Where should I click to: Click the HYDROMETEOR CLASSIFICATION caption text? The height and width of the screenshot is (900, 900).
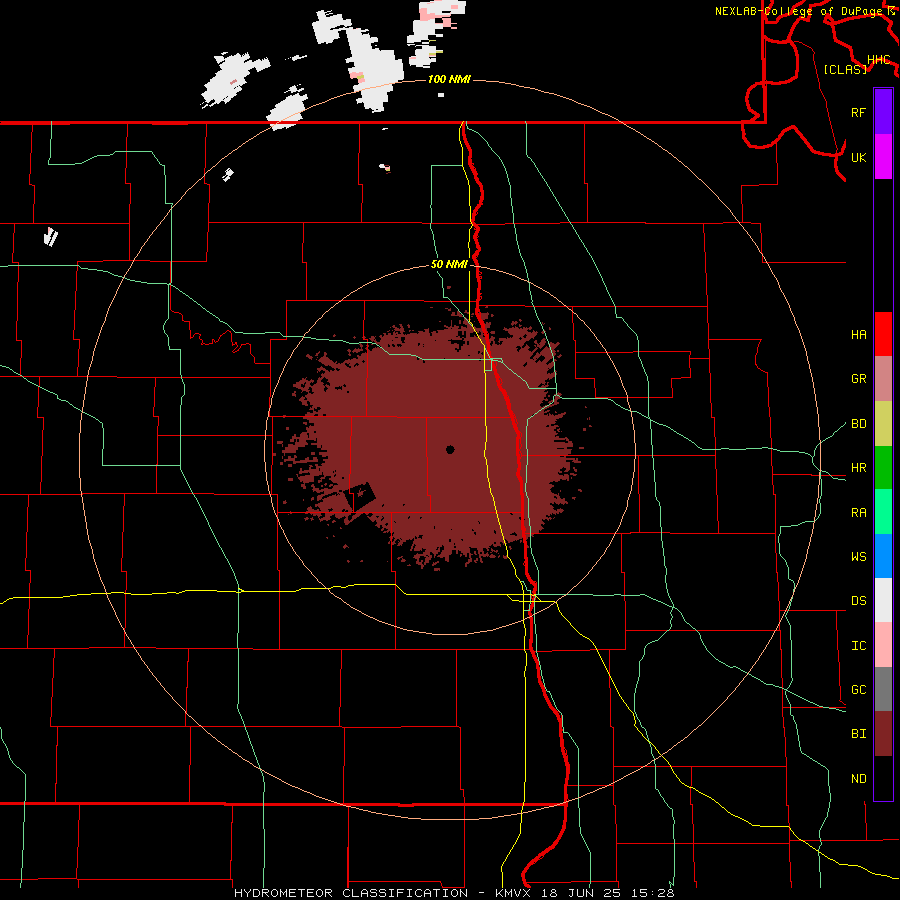click(351, 893)
